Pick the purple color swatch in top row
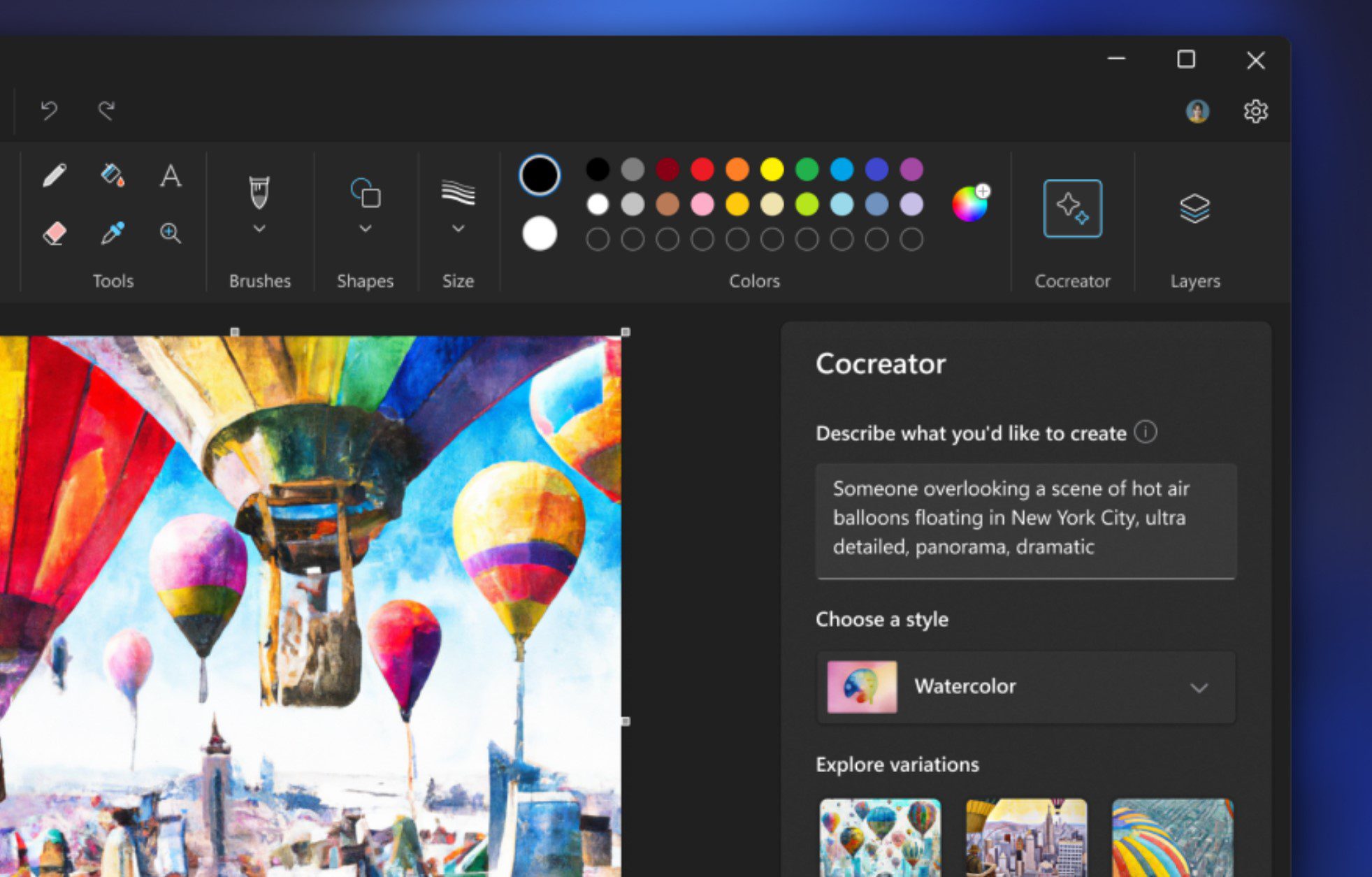 [x=911, y=169]
